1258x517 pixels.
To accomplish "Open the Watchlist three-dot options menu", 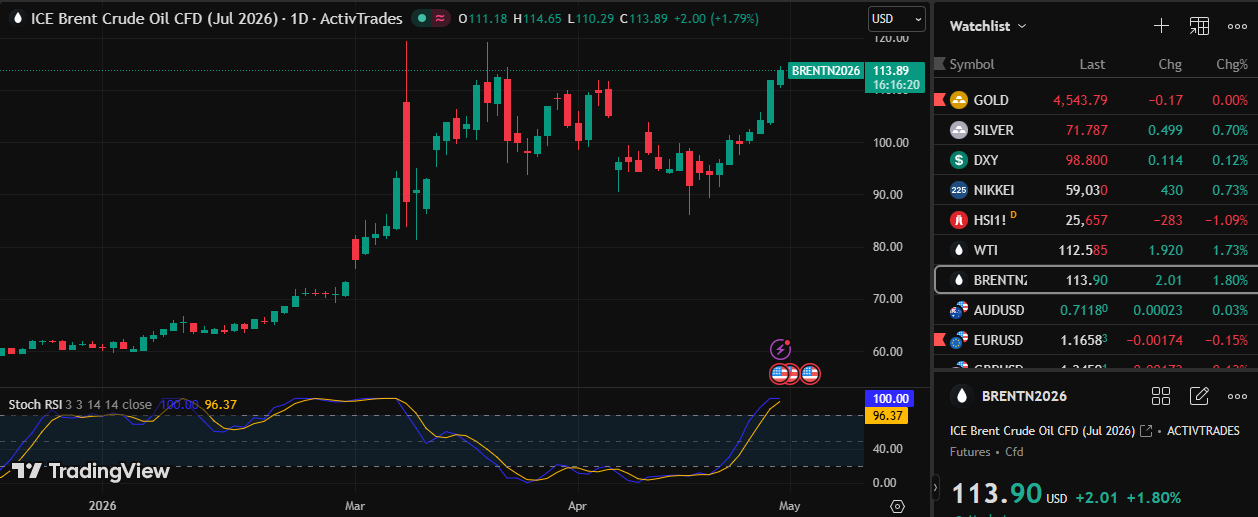I will 1237,26.
